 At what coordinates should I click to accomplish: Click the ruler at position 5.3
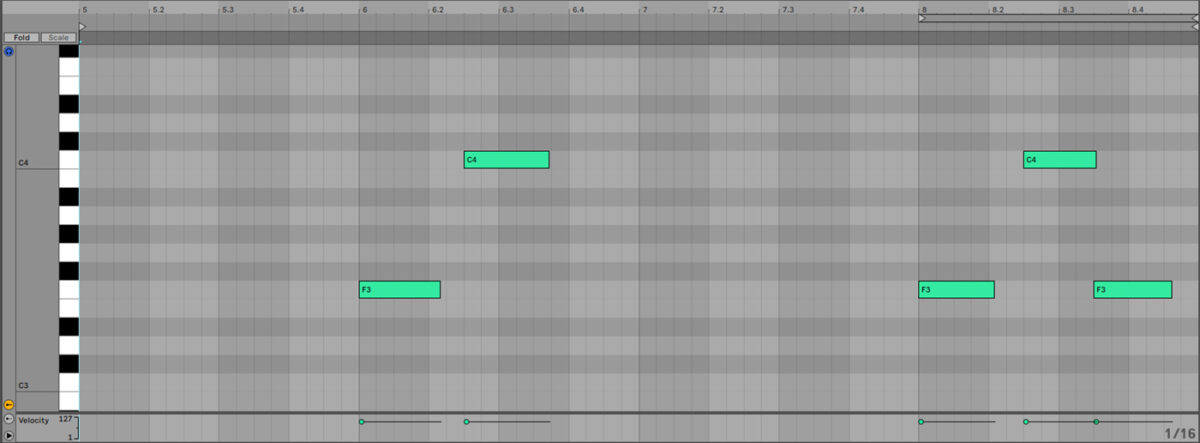[x=229, y=10]
